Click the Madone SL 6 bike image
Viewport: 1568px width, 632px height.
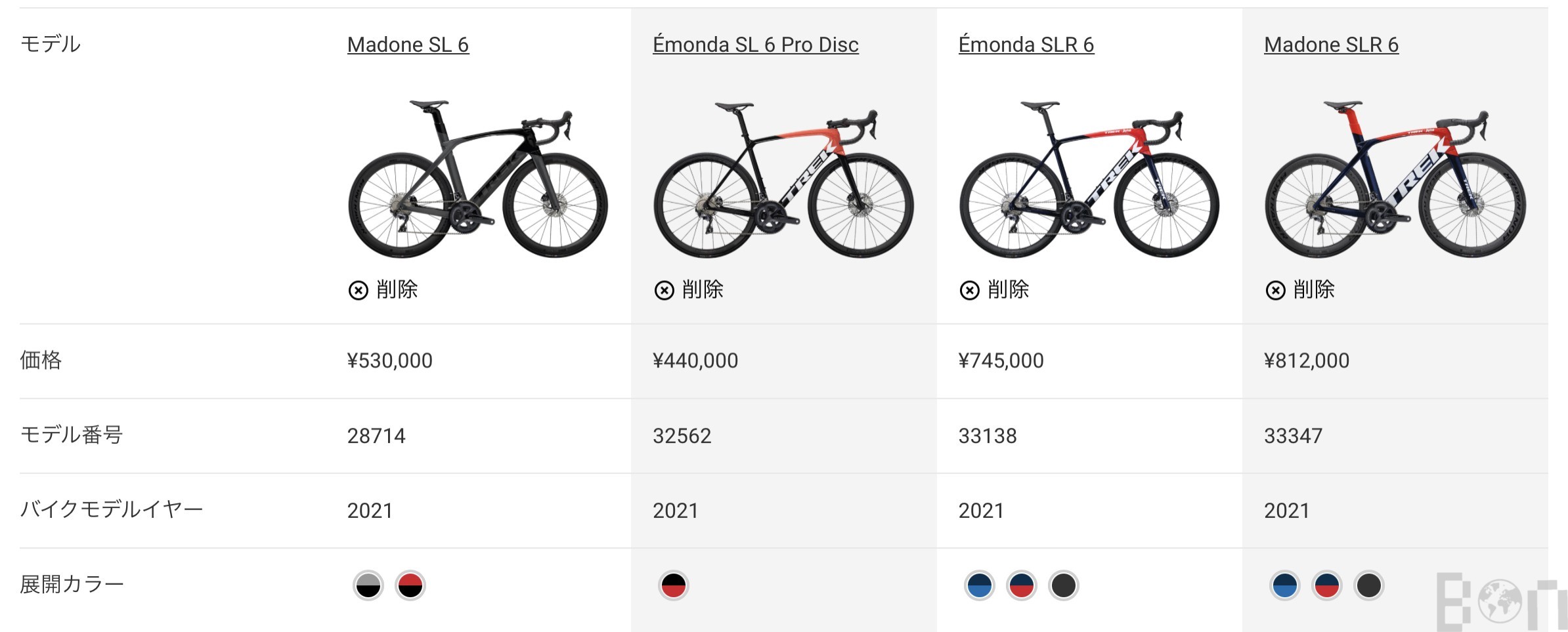477,179
